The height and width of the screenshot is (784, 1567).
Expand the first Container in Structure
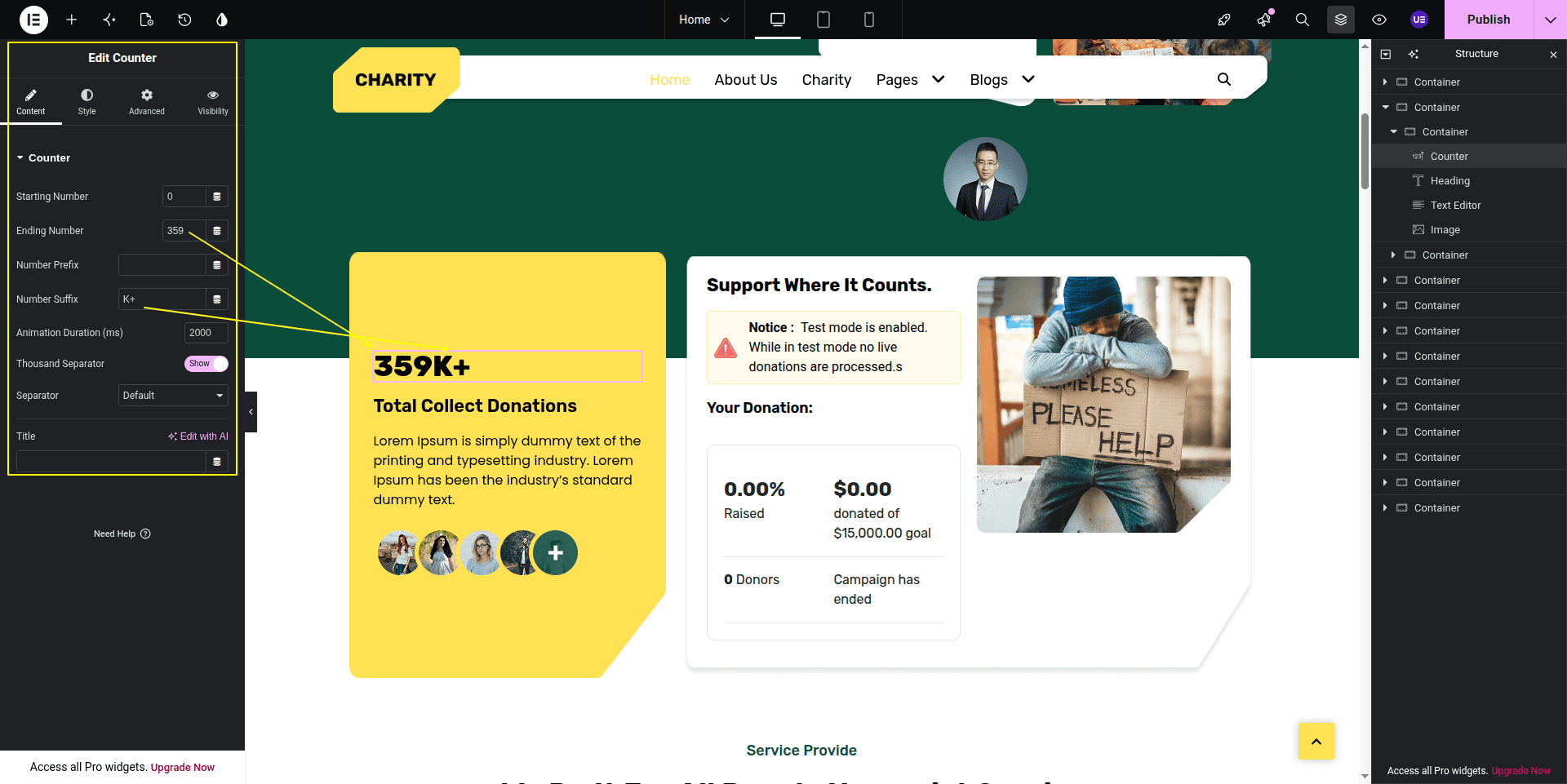coord(1385,82)
